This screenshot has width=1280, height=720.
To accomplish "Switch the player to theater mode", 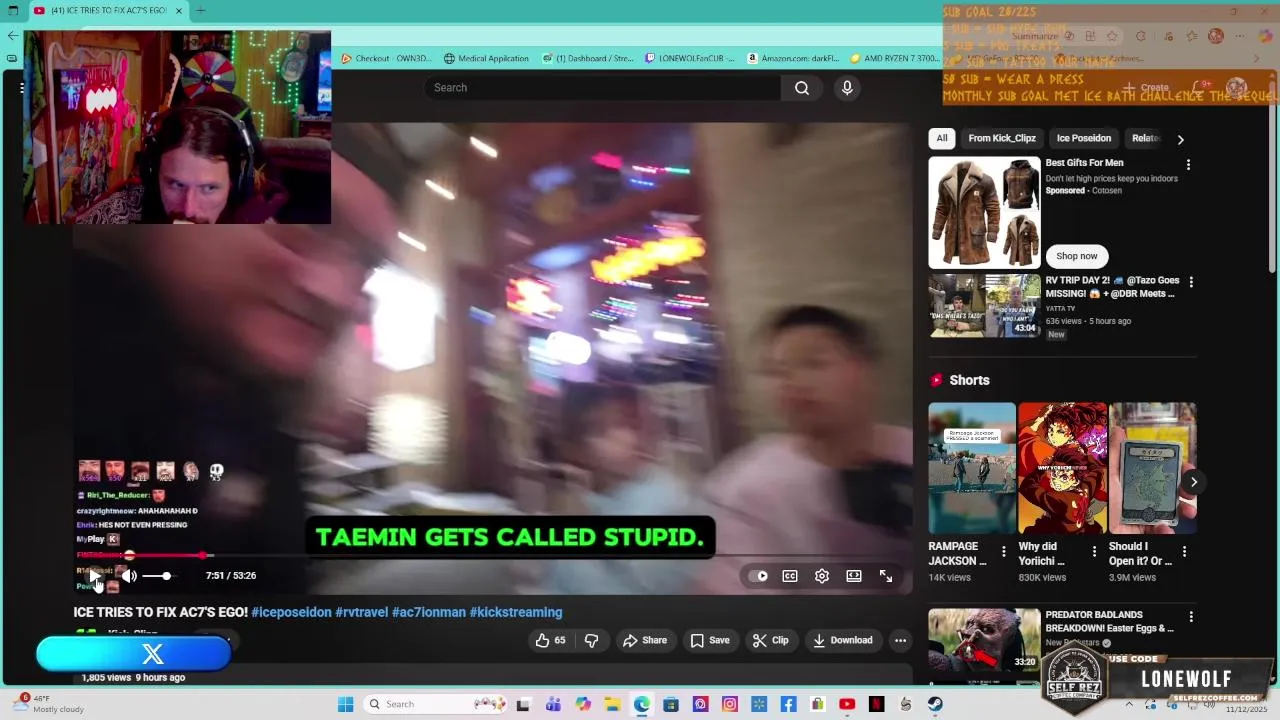I will 854,576.
